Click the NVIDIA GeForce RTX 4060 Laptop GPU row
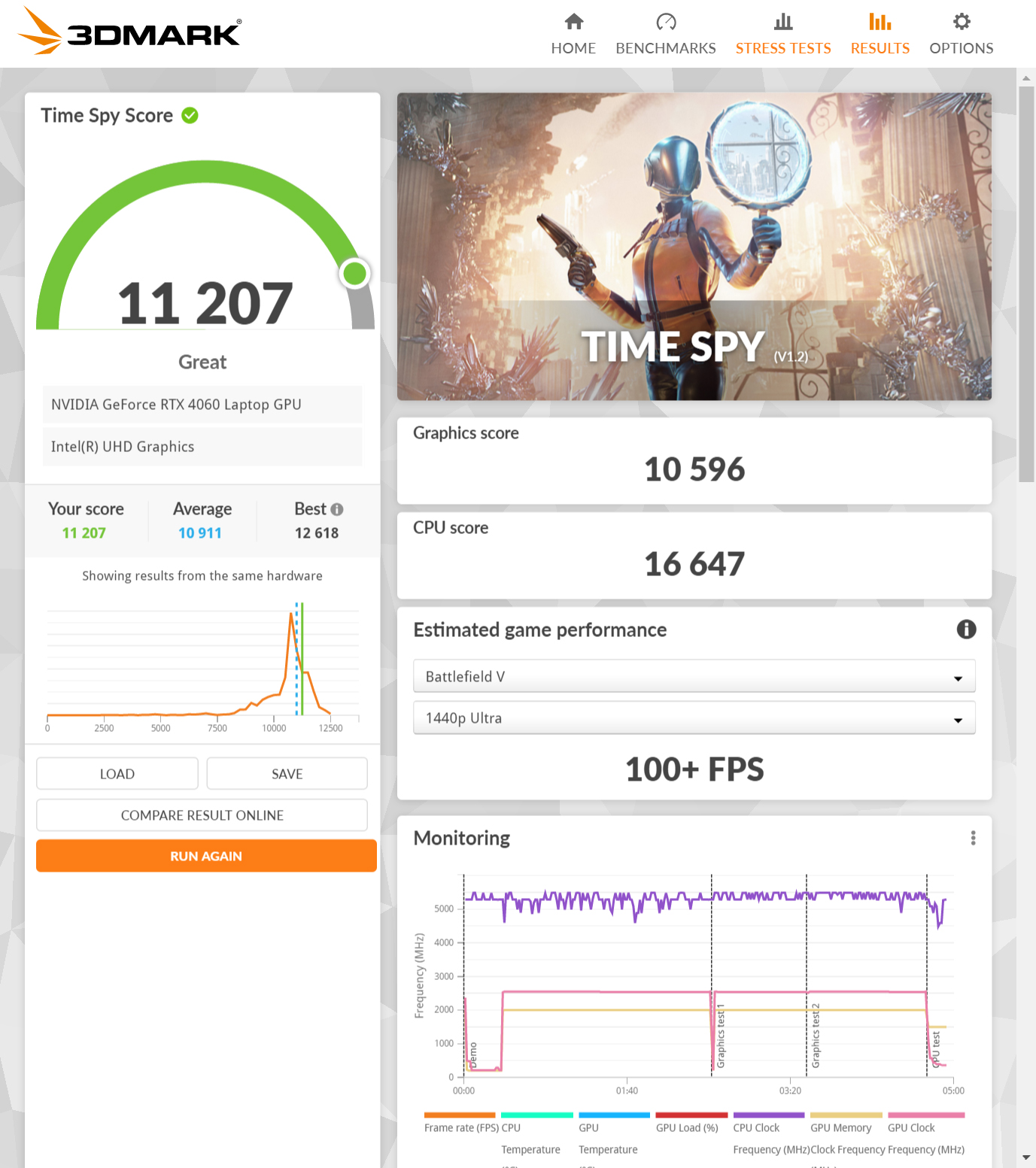The image size is (1036, 1168). [x=202, y=405]
